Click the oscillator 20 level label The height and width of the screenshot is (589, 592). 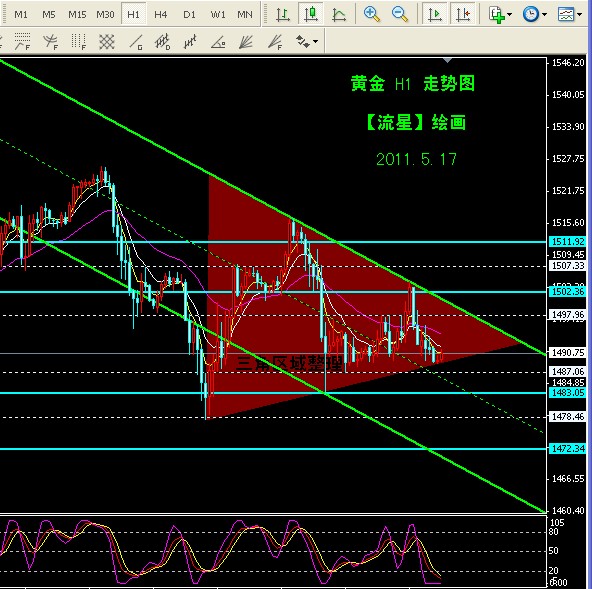(x=553, y=570)
